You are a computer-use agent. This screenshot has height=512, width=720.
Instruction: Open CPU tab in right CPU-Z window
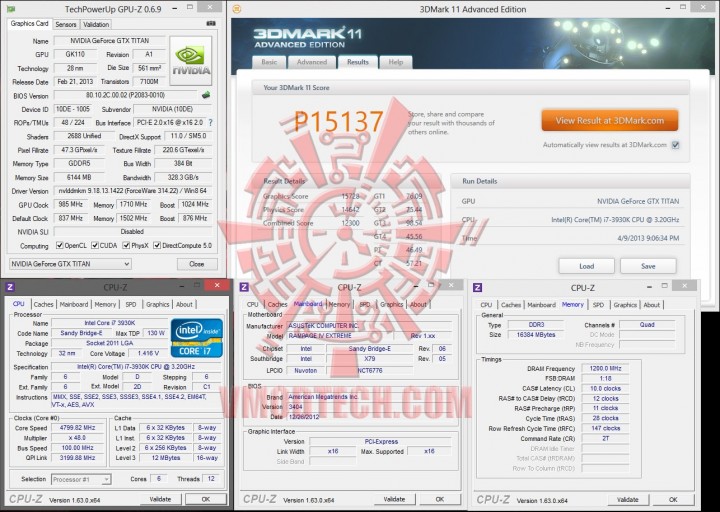[x=486, y=305]
